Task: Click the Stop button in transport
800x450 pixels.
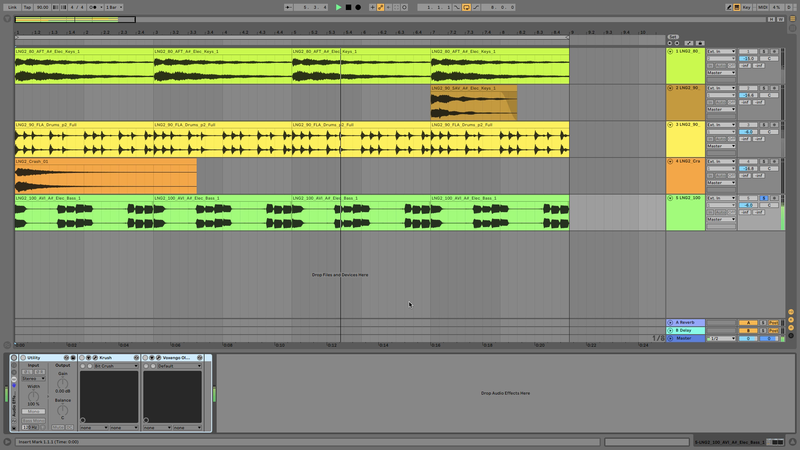Action: tap(348, 7)
